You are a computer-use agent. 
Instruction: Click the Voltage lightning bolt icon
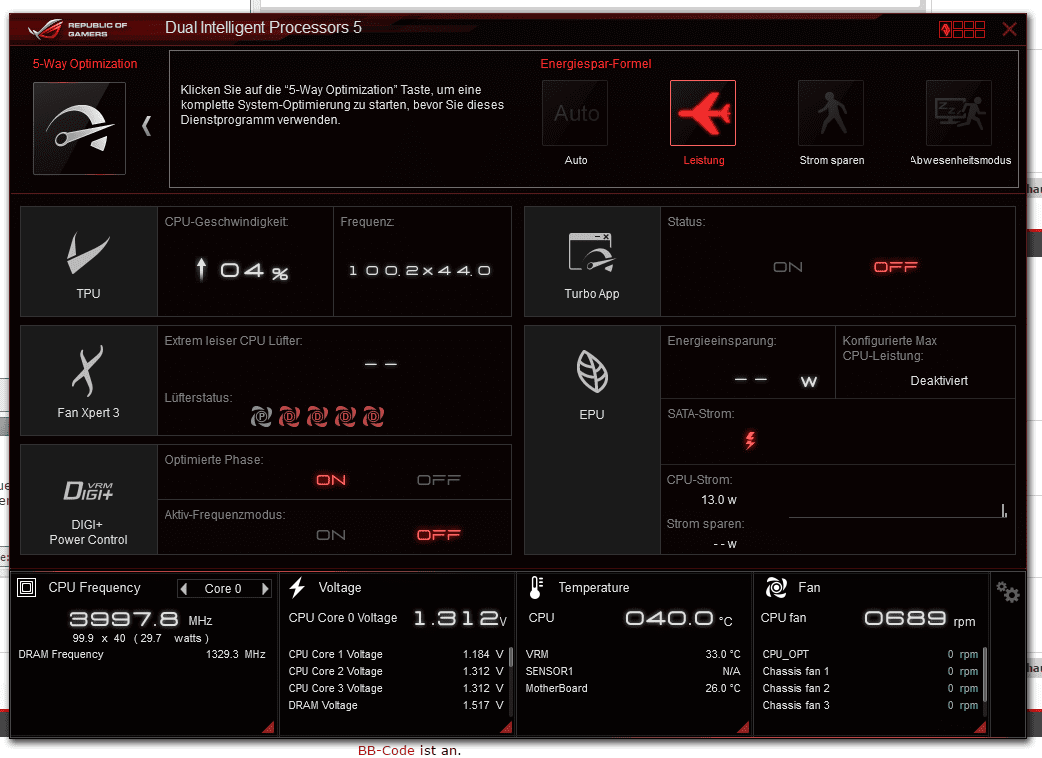coord(297,587)
